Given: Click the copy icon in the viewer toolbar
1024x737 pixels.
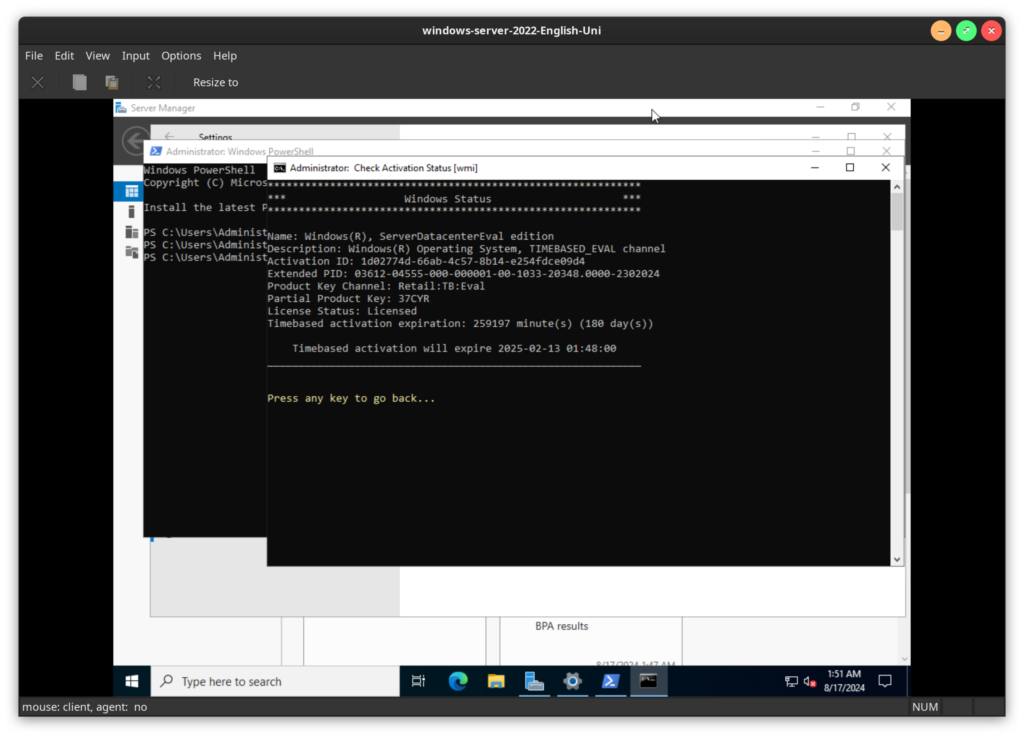Looking at the screenshot, I should point(80,83).
